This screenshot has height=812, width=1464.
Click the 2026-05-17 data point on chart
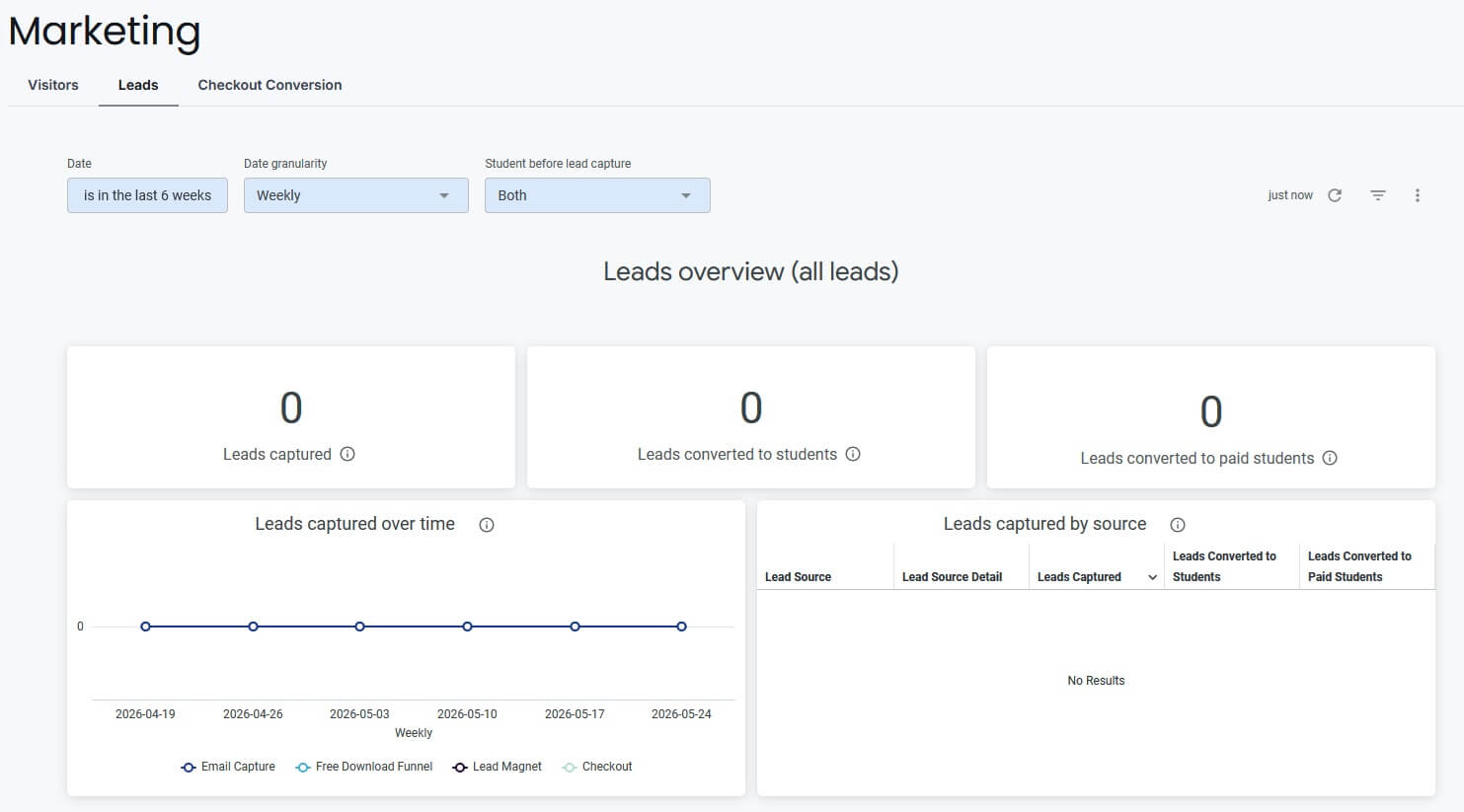(575, 627)
